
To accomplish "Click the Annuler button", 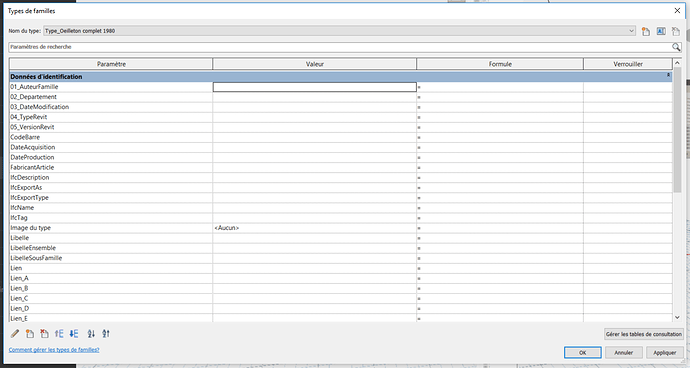I will pyautogui.click(x=624, y=353).
